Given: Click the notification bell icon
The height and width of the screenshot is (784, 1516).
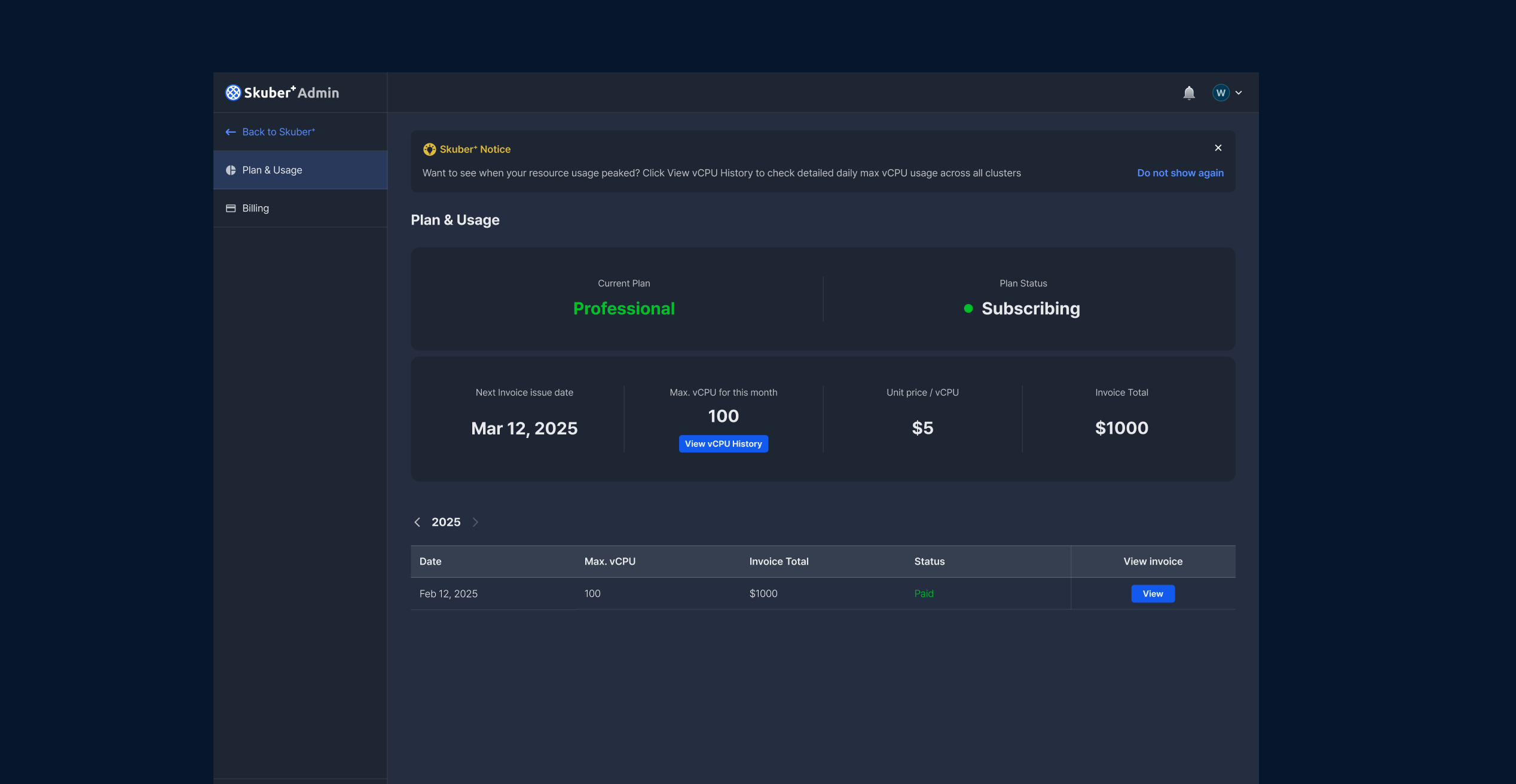Looking at the screenshot, I should pyautogui.click(x=1188, y=93).
